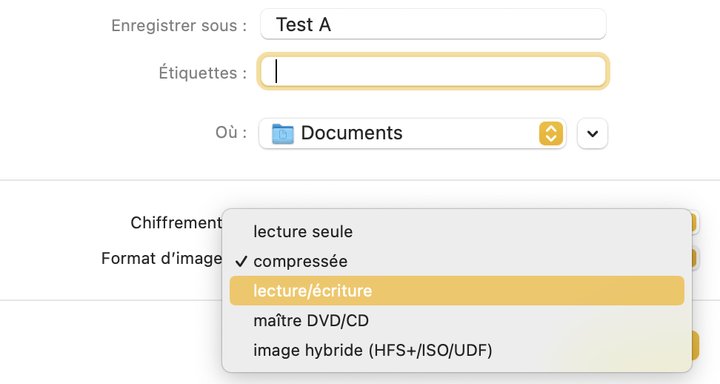The height and width of the screenshot is (384, 720).
Task: Focus the Étiquettes tags field
Action: tap(433, 72)
